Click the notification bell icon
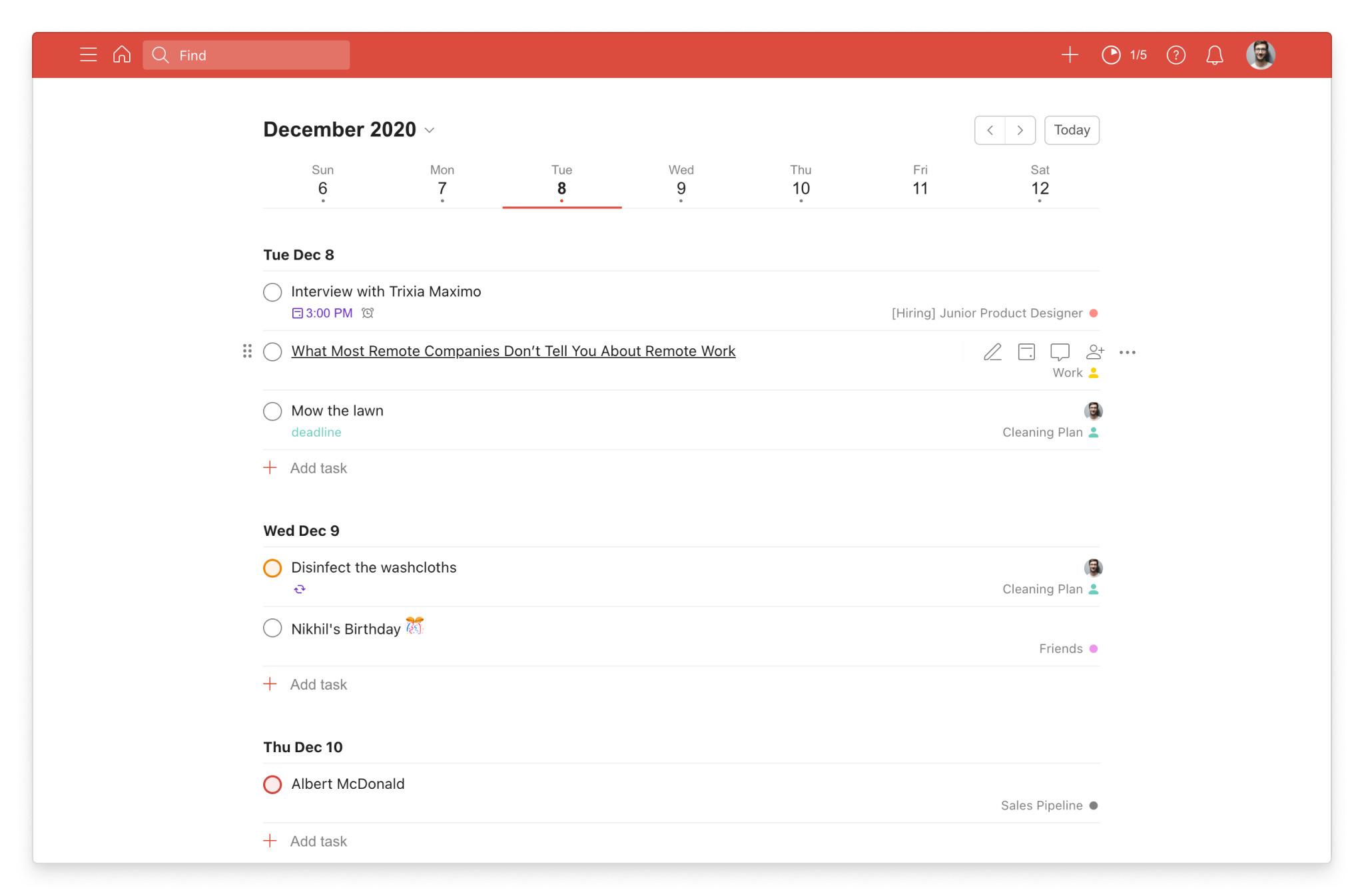1364x896 pixels. point(1215,55)
